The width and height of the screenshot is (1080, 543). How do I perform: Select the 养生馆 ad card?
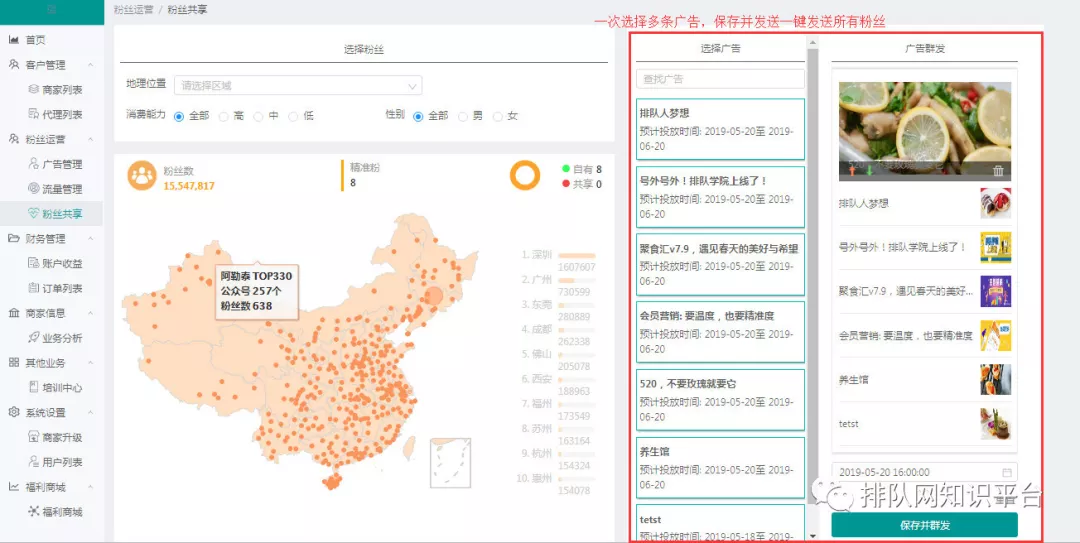(x=720, y=467)
